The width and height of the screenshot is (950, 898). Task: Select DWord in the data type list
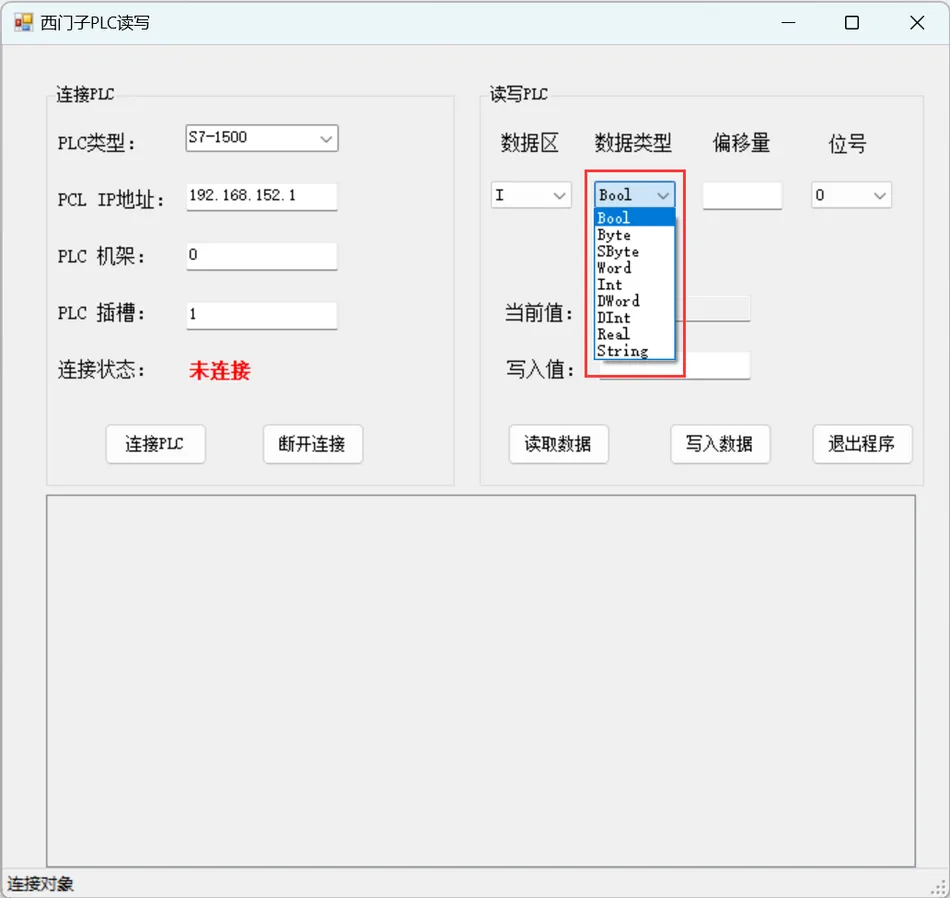[x=634, y=301]
